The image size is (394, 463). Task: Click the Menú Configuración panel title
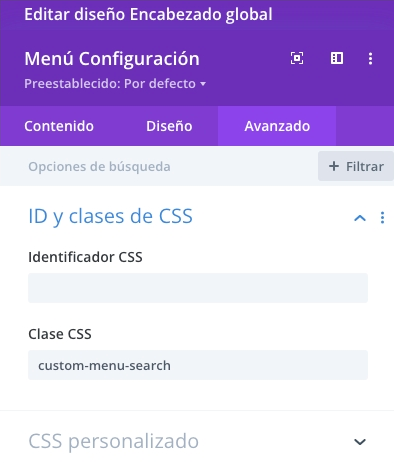pyautogui.click(x=112, y=59)
